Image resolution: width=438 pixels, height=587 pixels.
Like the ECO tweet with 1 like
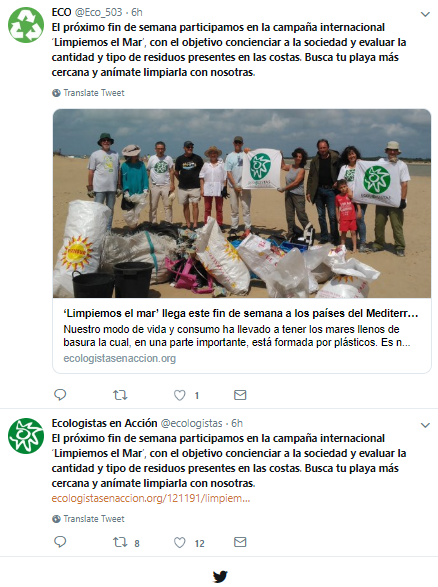point(180,395)
